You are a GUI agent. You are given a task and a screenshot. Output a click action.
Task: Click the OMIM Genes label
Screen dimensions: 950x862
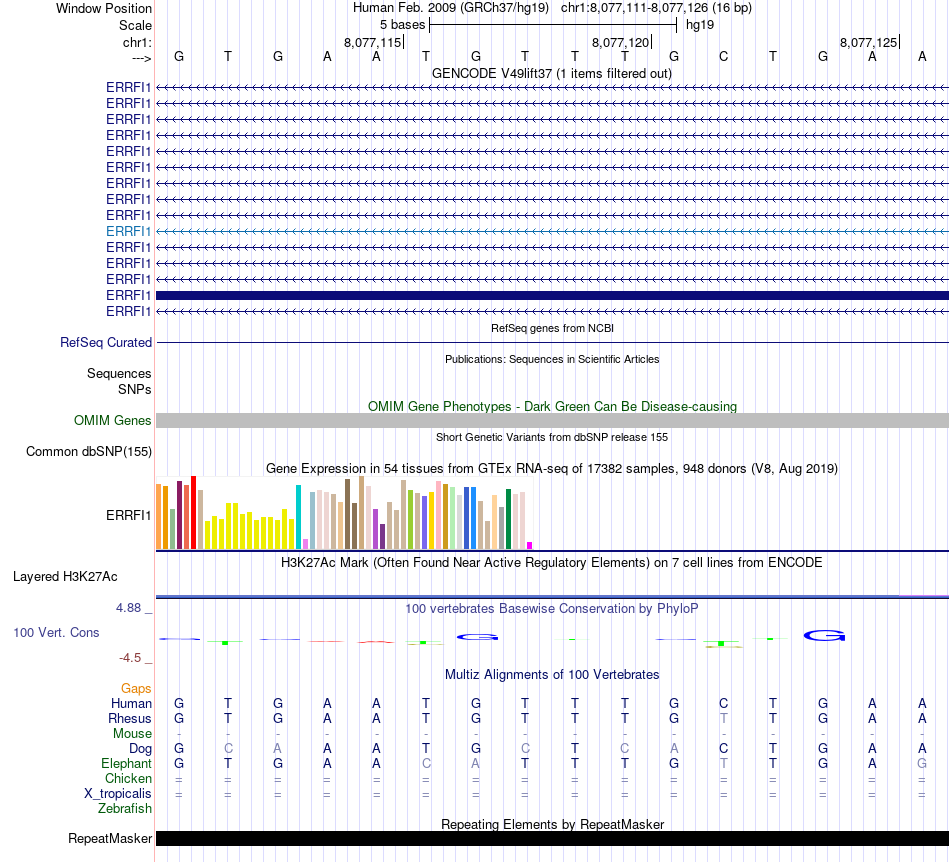click(112, 420)
